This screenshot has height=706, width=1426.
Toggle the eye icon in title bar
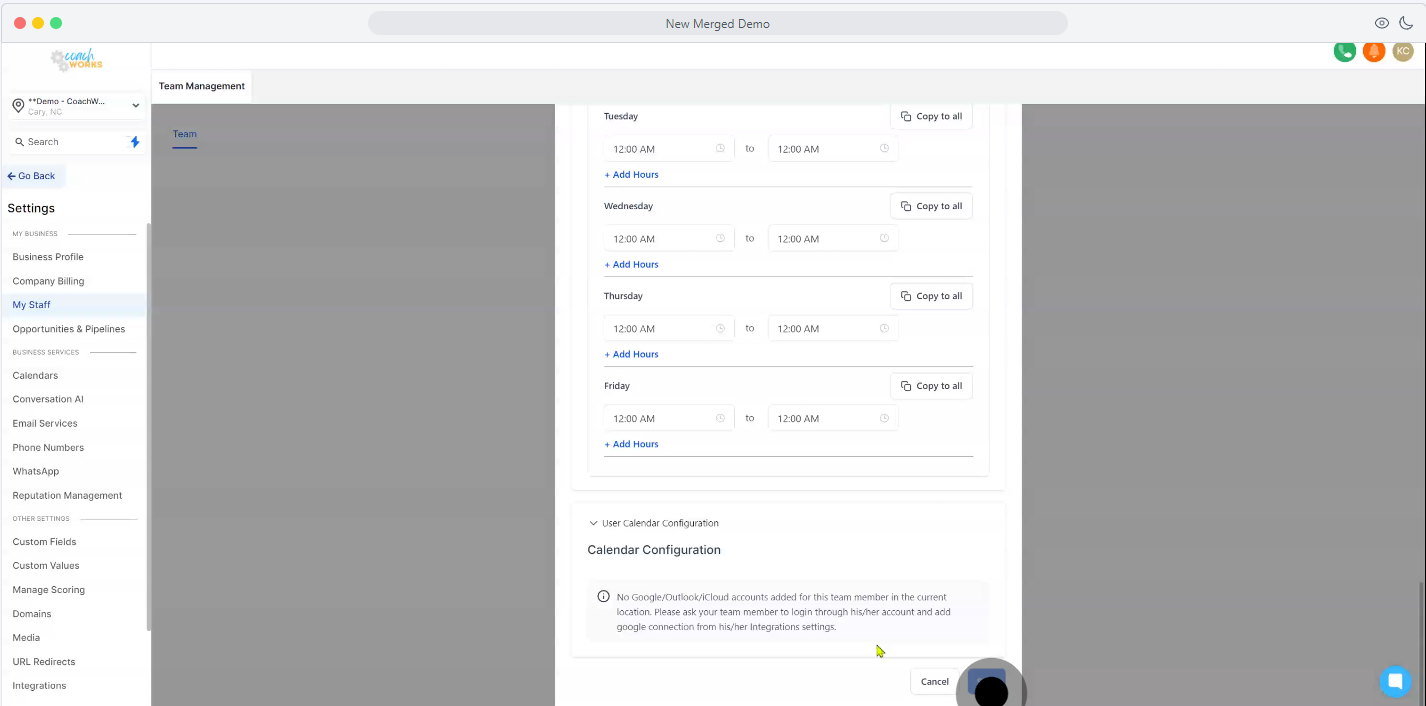click(x=1382, y=23)
